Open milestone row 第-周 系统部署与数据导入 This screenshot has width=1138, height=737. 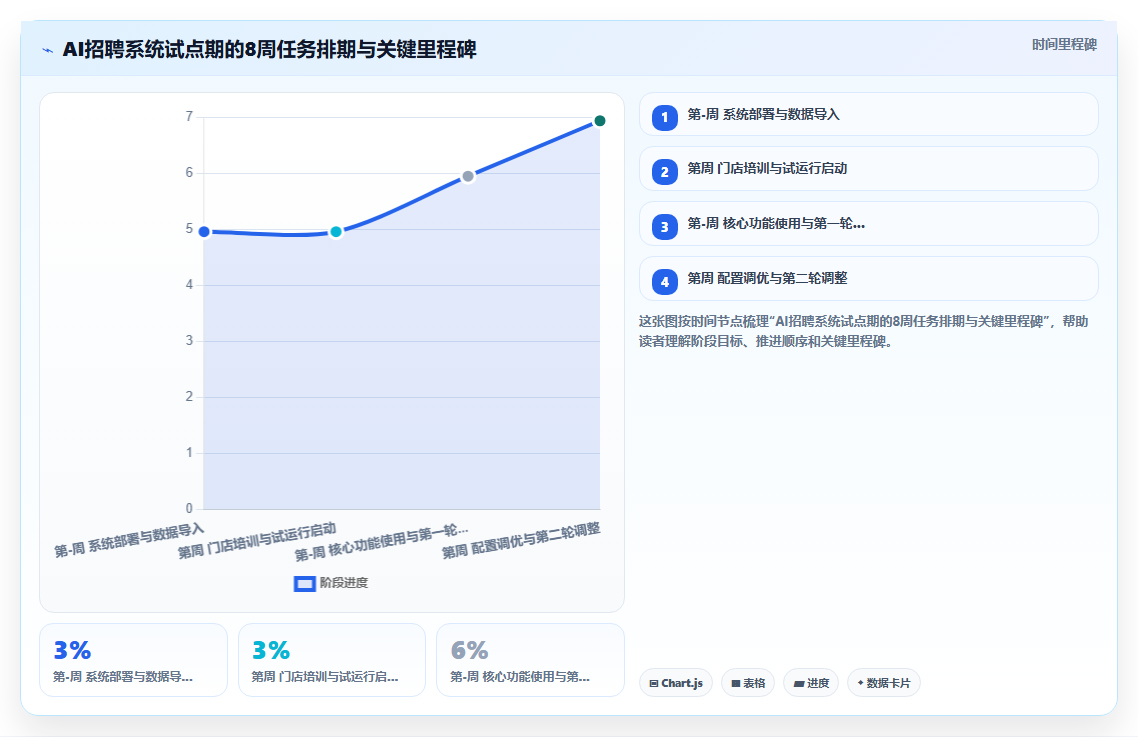tap(869, 115)
